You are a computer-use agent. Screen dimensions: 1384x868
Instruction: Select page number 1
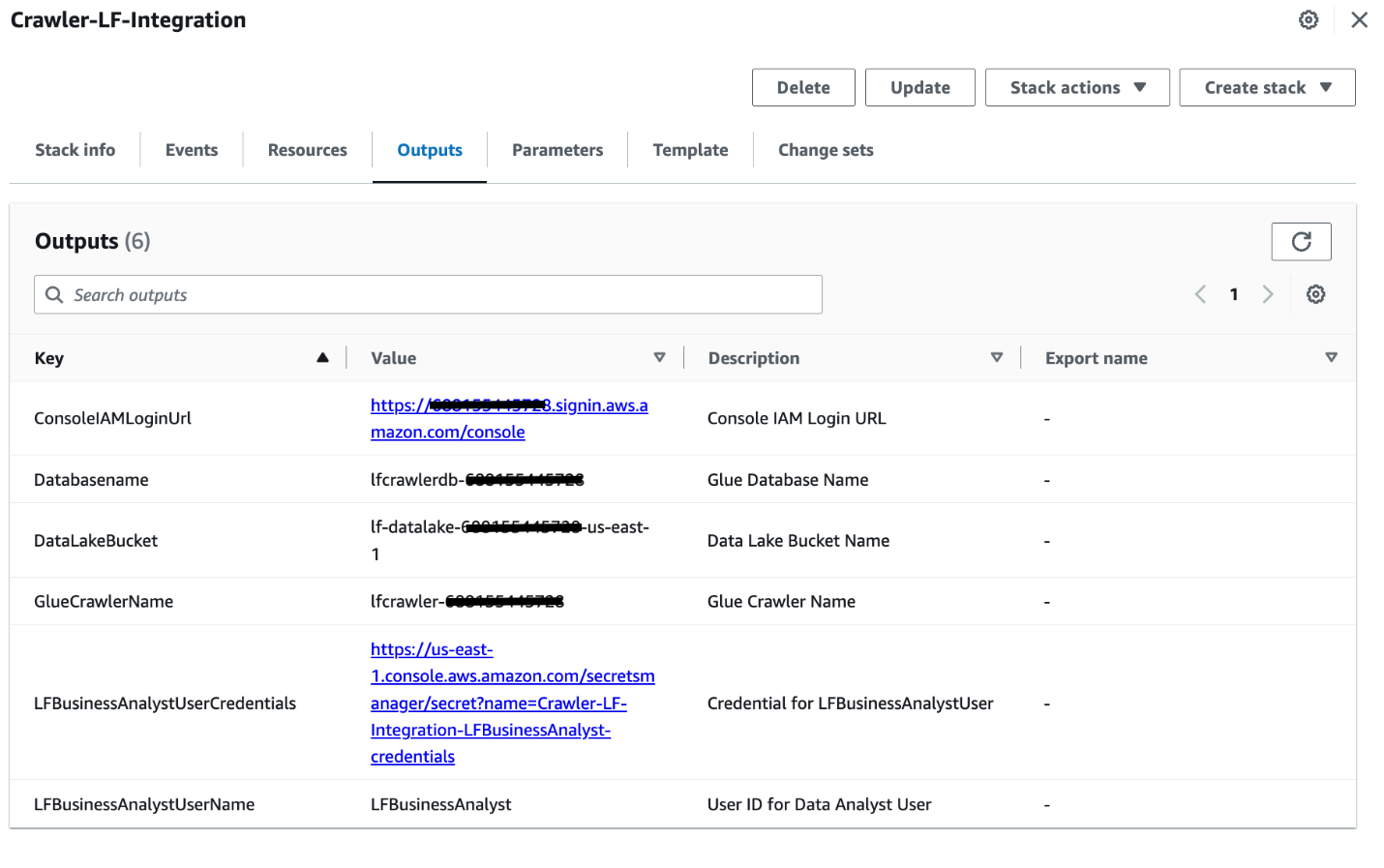click(1234, 294)
